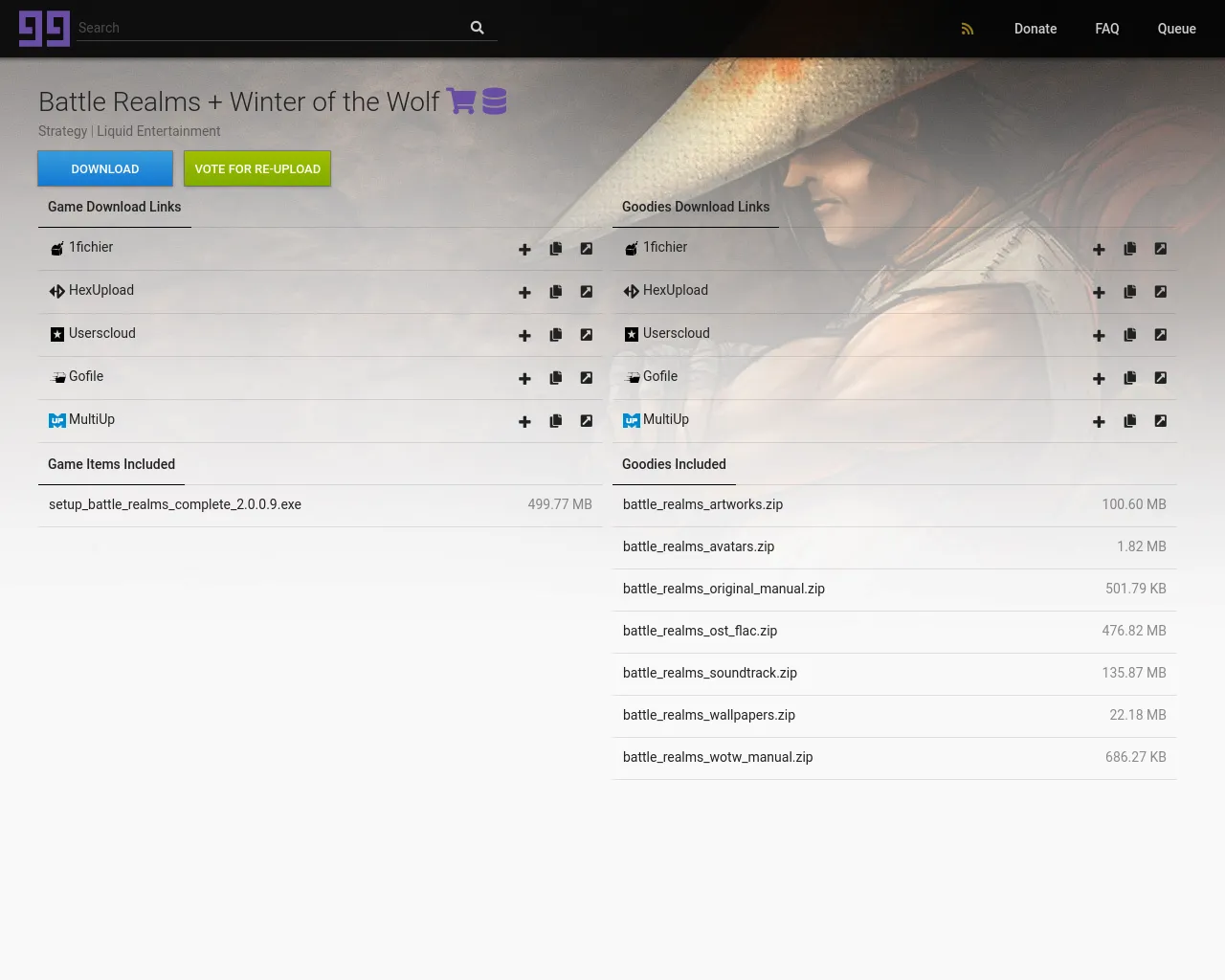The image size is (1225, 980).
Task: Expand the game 1fichier links row
Action: tap(524, 249)
